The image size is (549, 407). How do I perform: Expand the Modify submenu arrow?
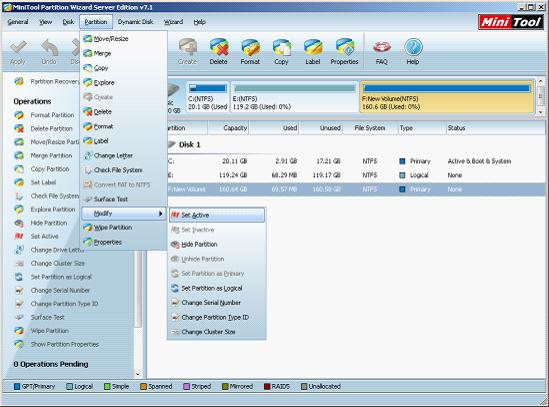(160, 213)
